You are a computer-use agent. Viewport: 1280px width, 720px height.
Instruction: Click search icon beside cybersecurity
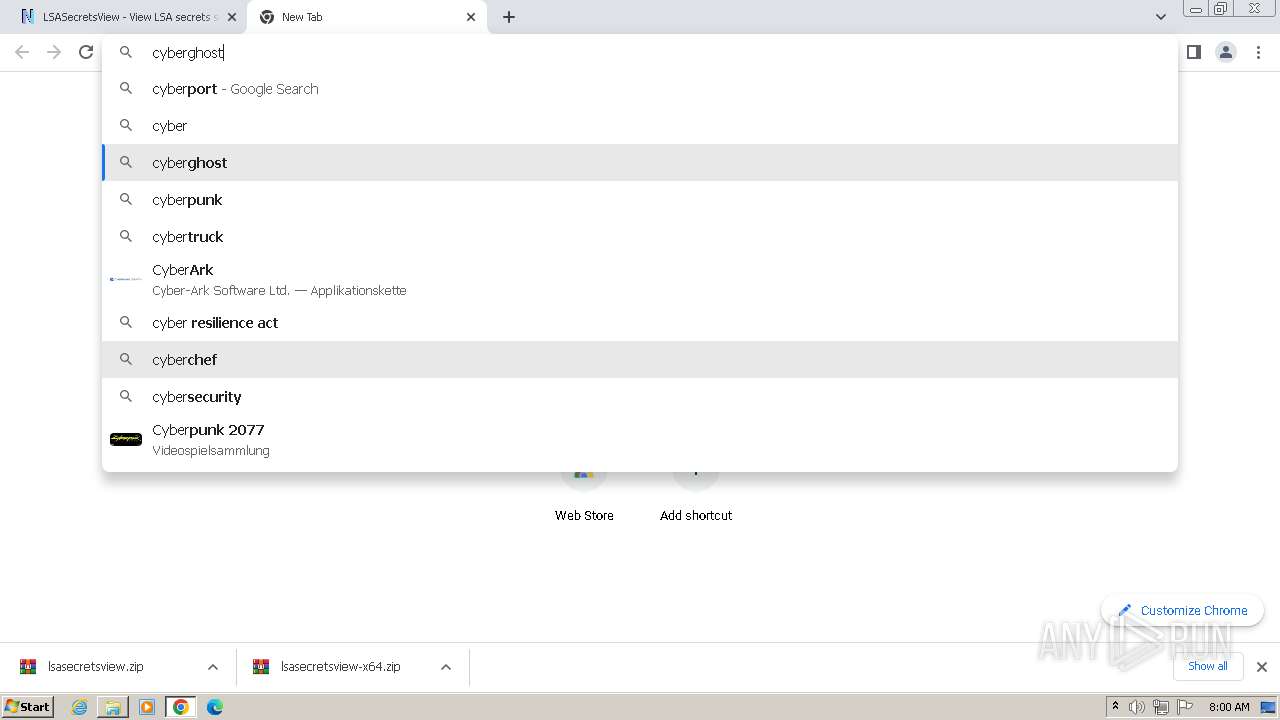[x=126, y=397]
